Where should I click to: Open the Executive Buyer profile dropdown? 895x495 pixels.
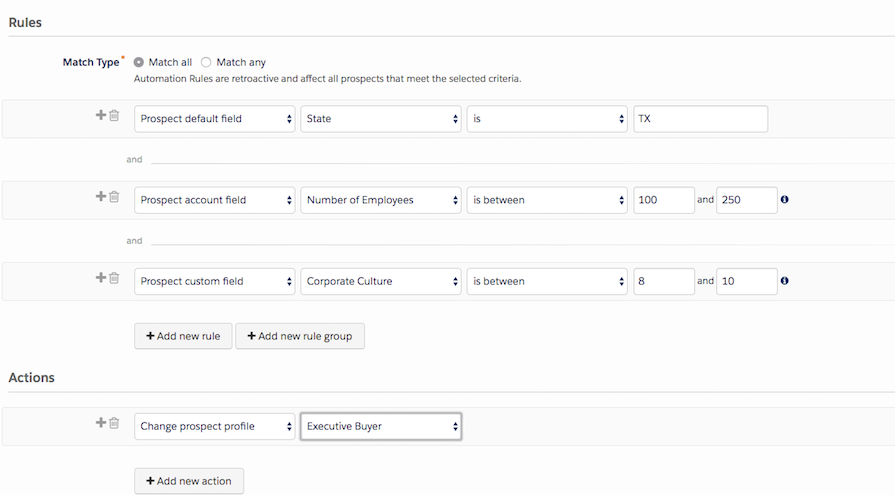pyautogui.click(x=381, y=426)
